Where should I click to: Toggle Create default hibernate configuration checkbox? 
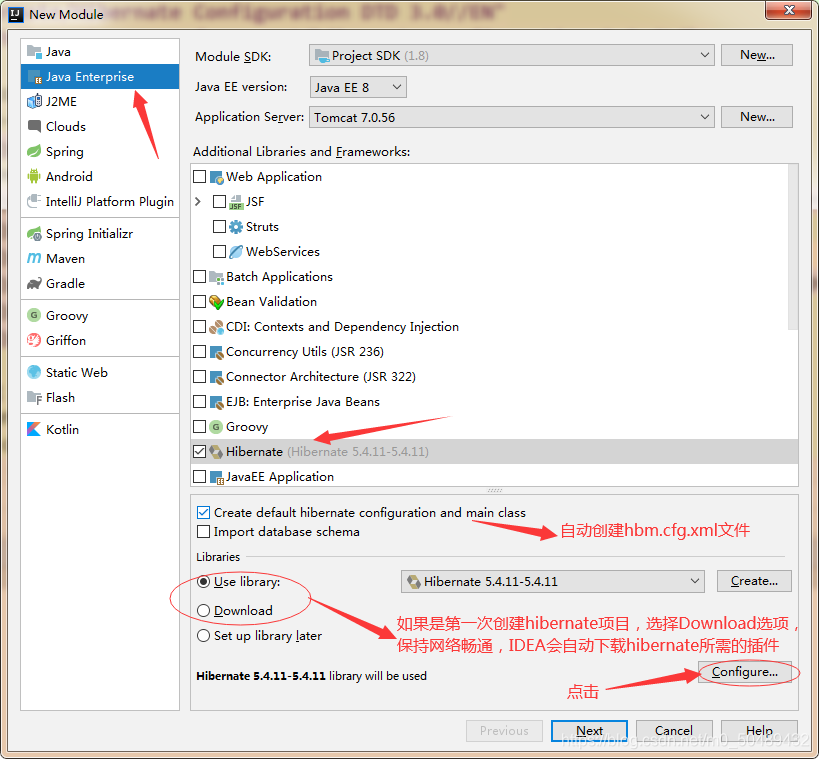click(x=204, y=512)
